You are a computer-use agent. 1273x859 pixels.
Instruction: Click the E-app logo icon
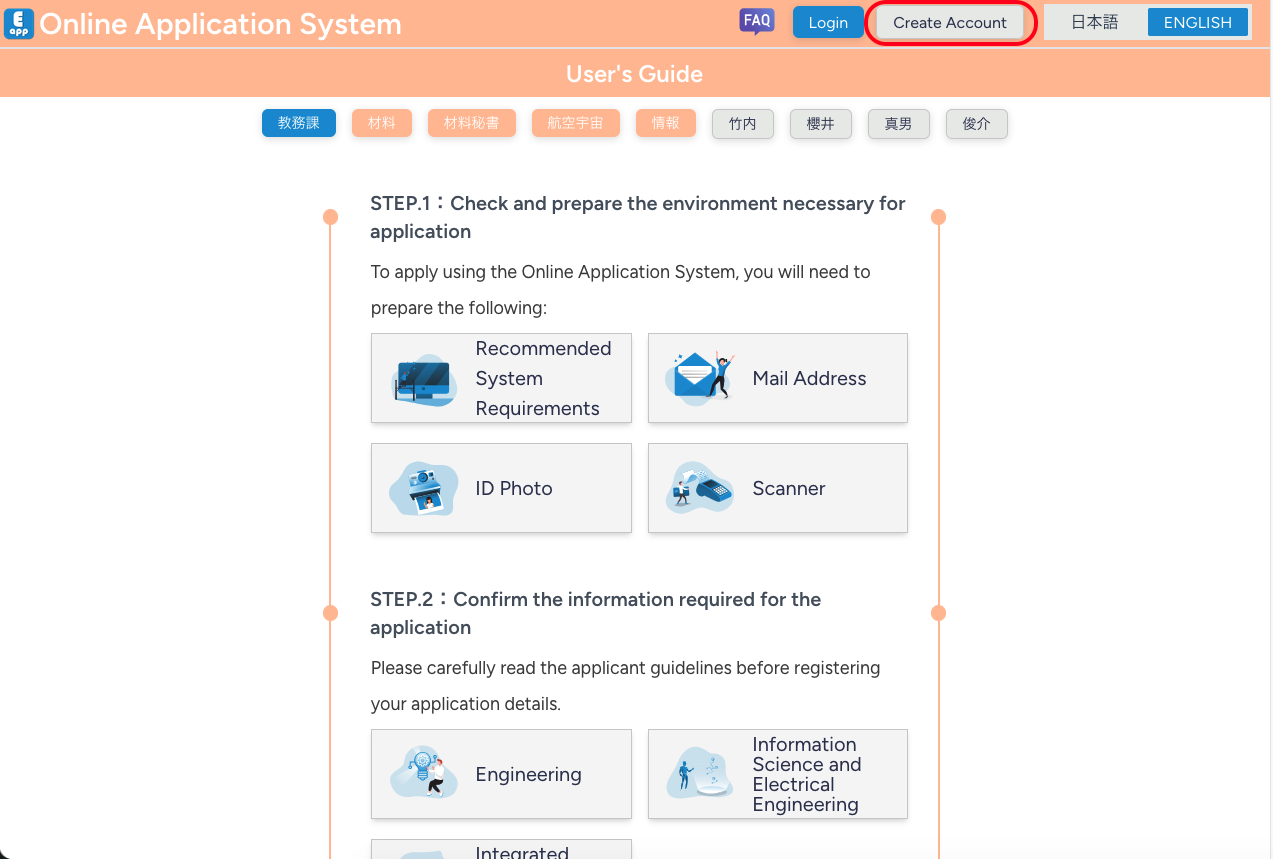[19, 23]
